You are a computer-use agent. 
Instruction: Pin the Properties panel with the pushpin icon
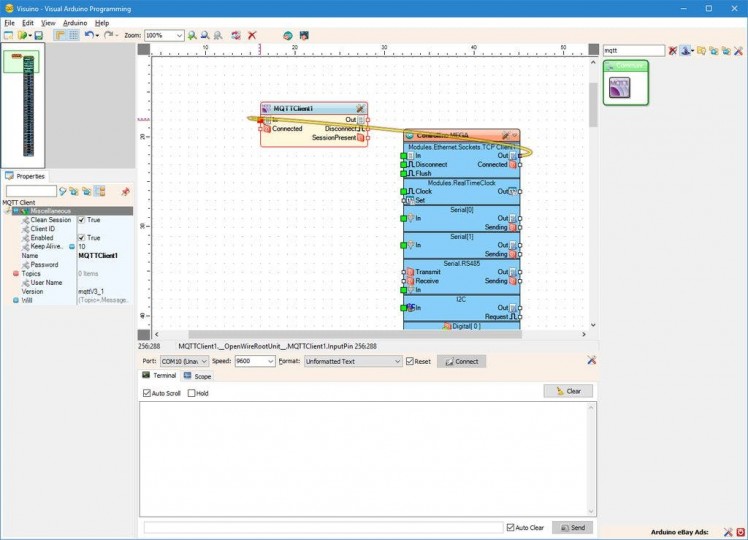(125, 191)
